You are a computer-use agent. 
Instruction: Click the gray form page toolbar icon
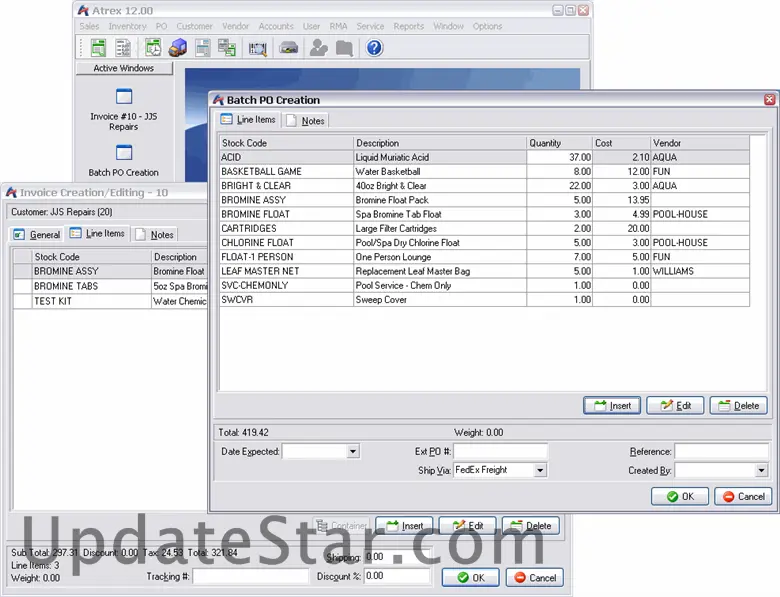coord(203,48)
